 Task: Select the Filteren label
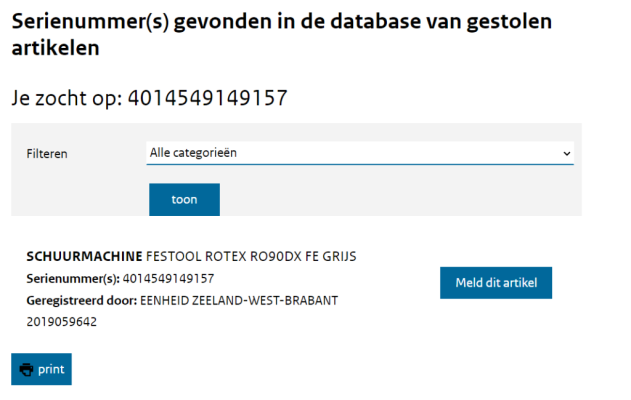point(47,154)
